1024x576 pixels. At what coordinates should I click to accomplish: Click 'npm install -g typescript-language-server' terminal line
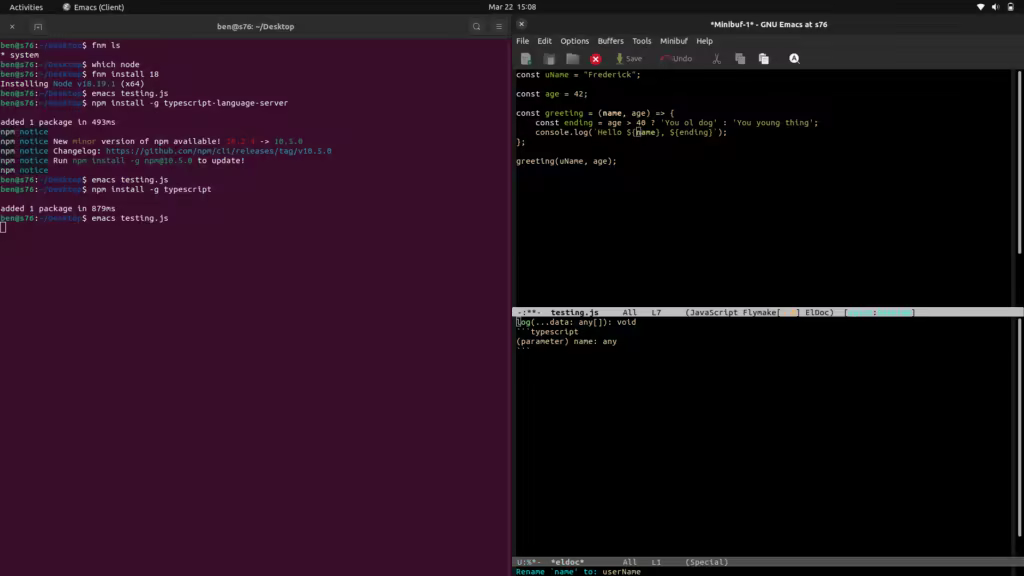(189, 103)
